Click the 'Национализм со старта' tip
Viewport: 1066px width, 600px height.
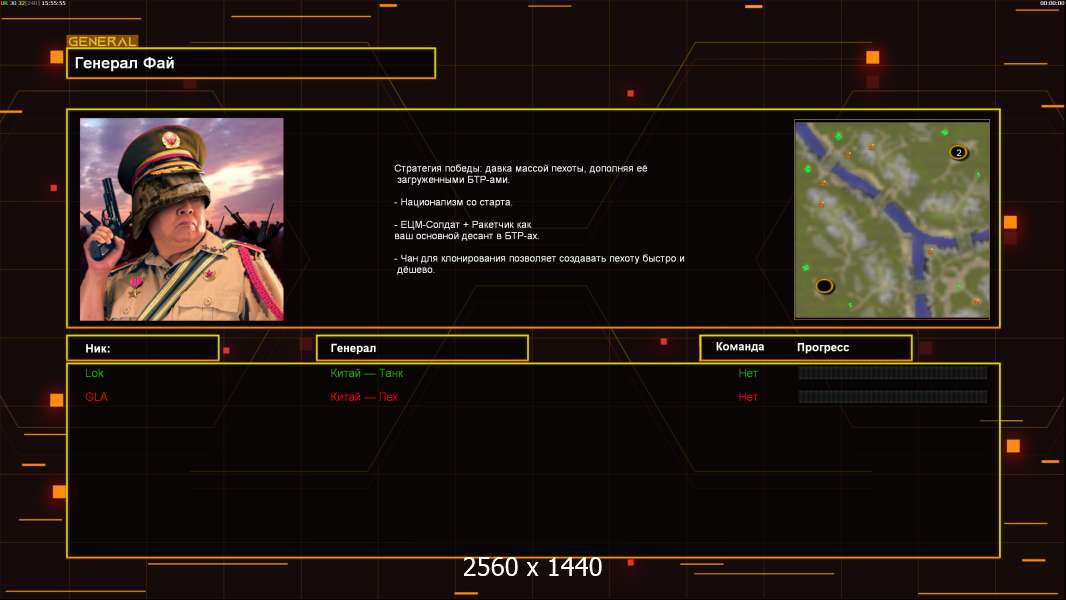pyautogui.click(x=453, y=202)
